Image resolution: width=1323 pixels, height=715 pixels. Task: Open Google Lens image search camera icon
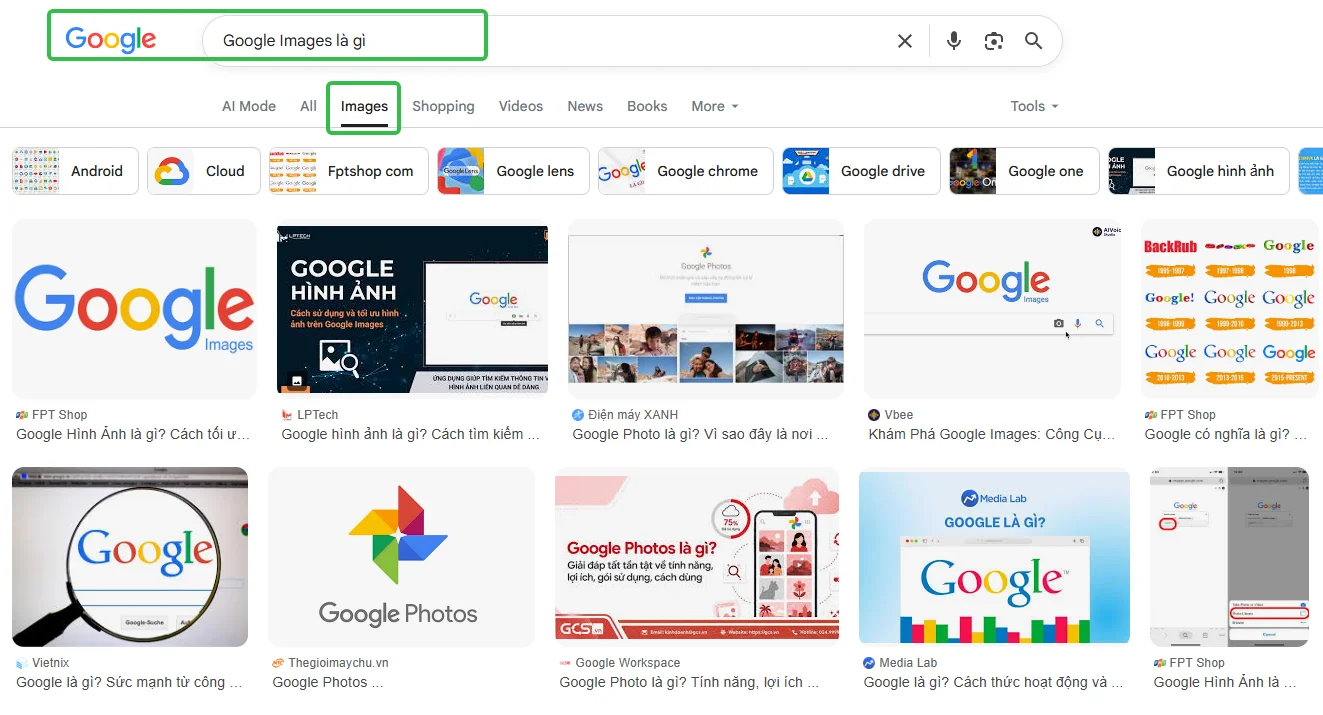tap(993, 41)
